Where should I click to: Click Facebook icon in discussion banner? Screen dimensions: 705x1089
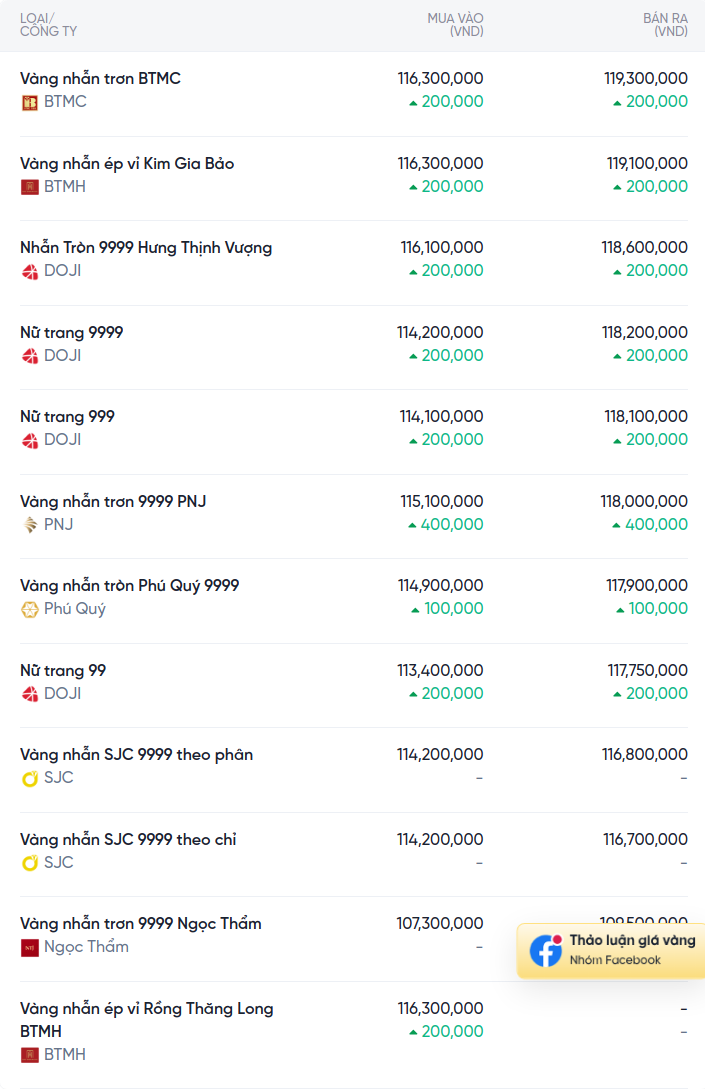[x=546, y=950]
